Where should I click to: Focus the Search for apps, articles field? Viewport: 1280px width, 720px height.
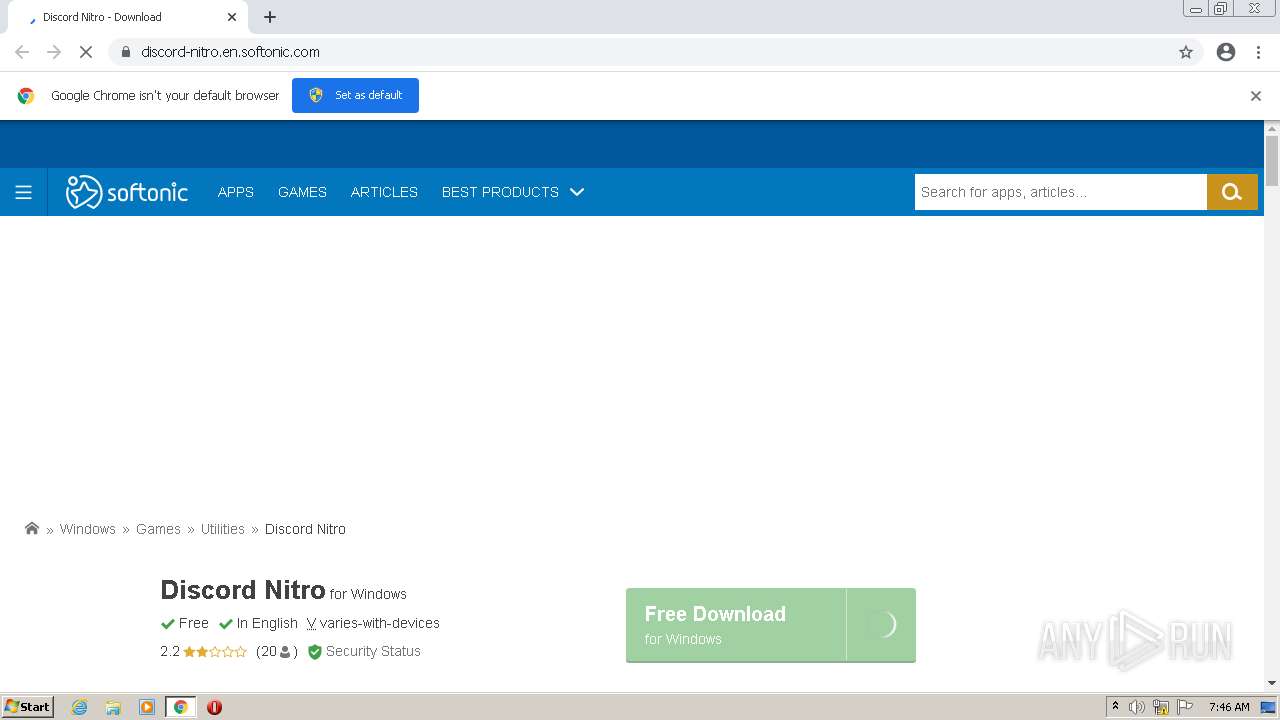point(1060,192)
